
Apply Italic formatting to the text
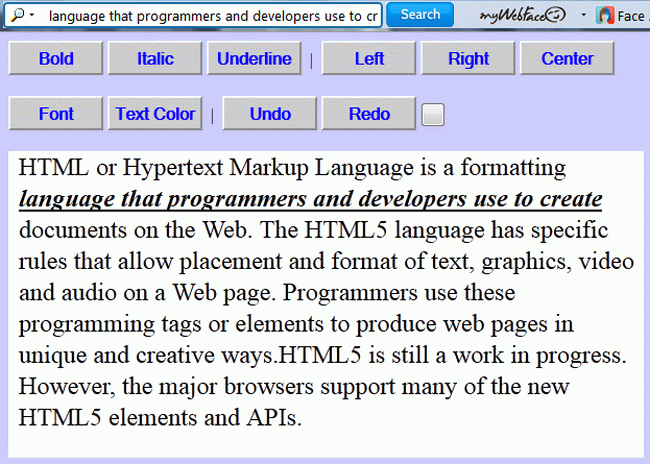155,58
